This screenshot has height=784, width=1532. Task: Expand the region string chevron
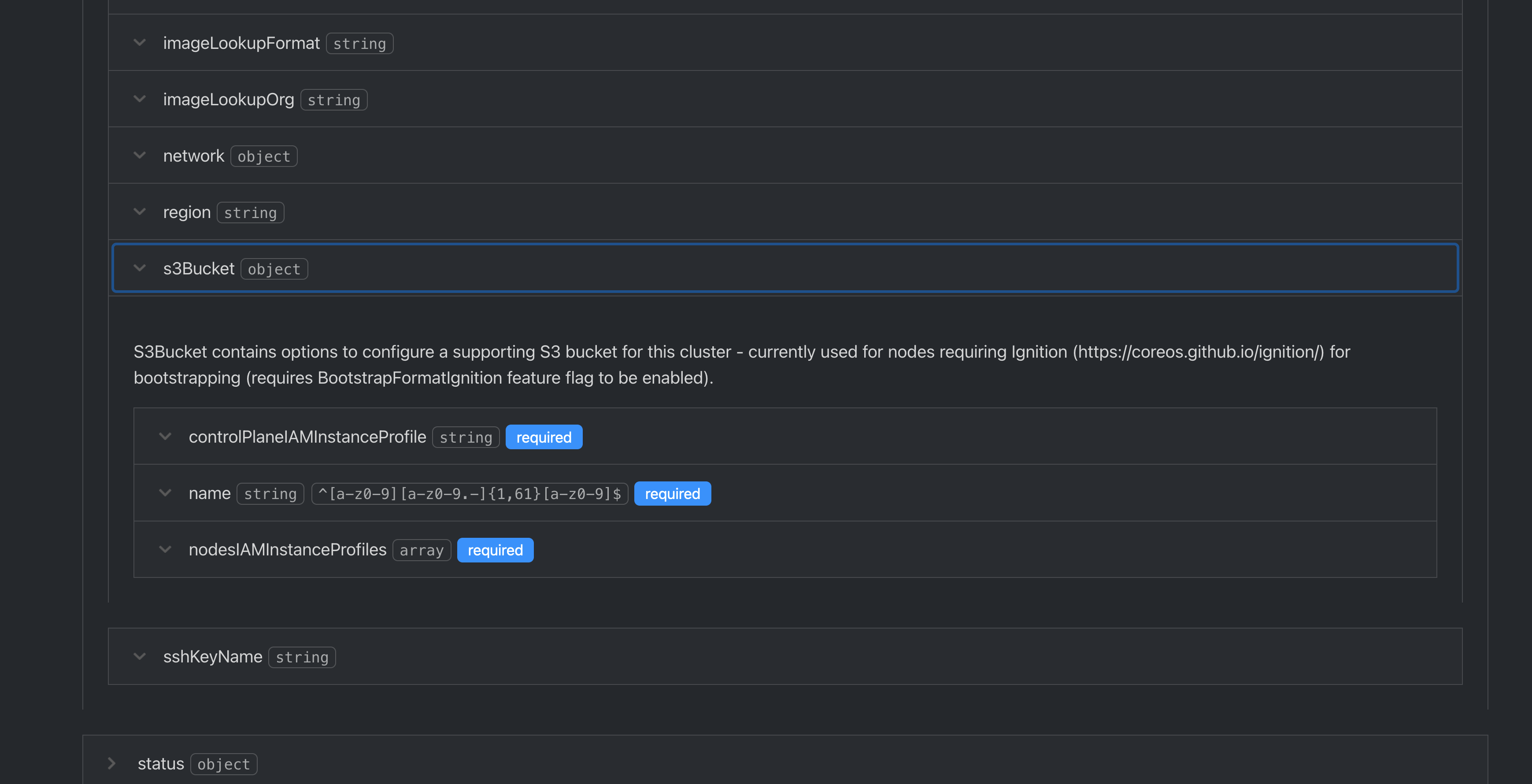140,212
